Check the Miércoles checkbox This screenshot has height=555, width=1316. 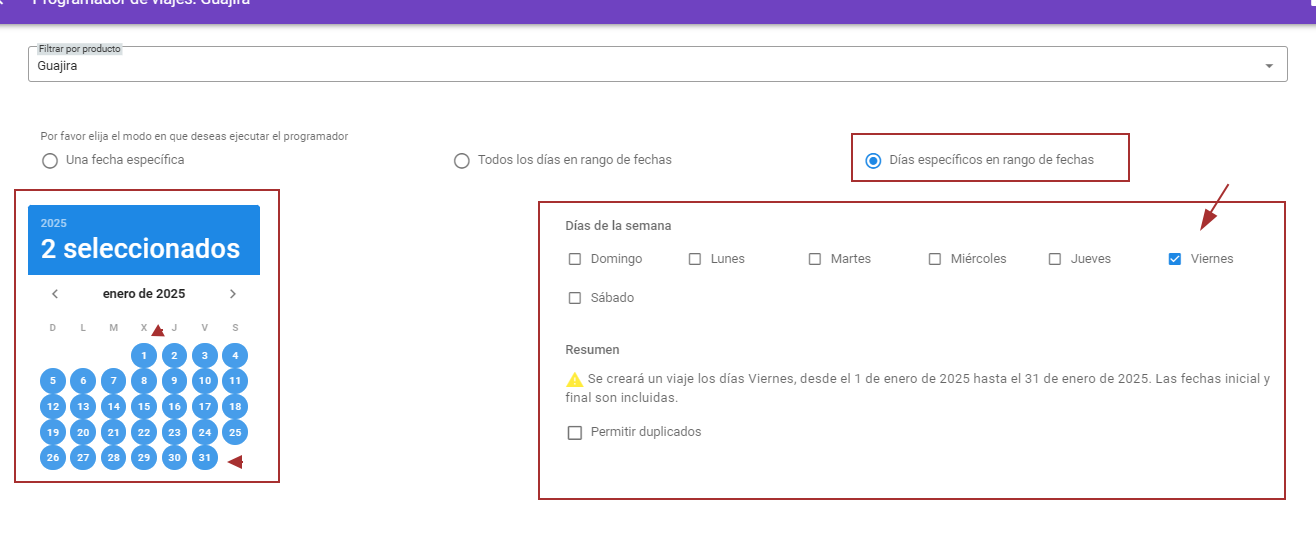[x=935, y=259]
